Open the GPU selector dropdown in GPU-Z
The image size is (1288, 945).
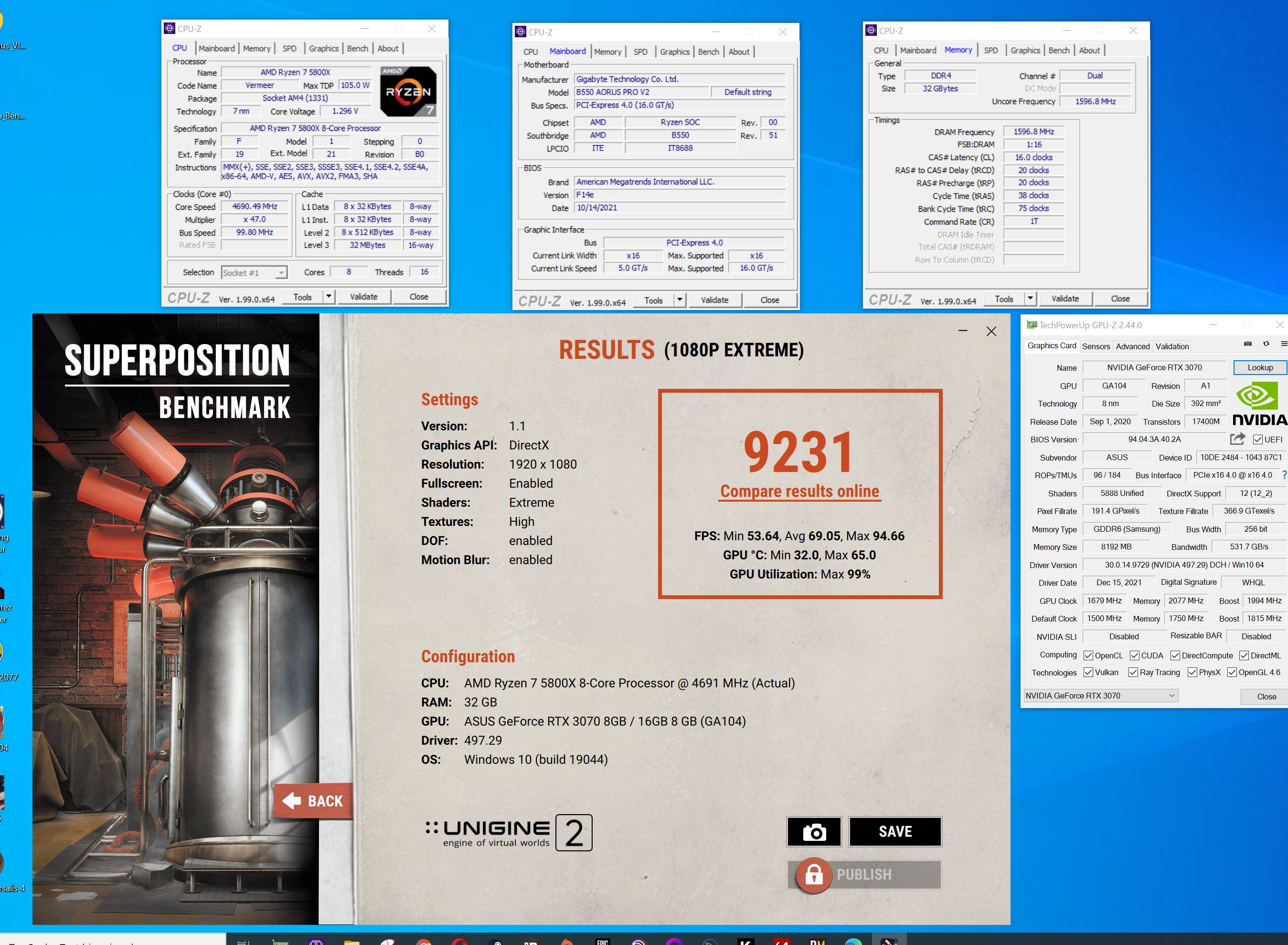click(1101, 696)
